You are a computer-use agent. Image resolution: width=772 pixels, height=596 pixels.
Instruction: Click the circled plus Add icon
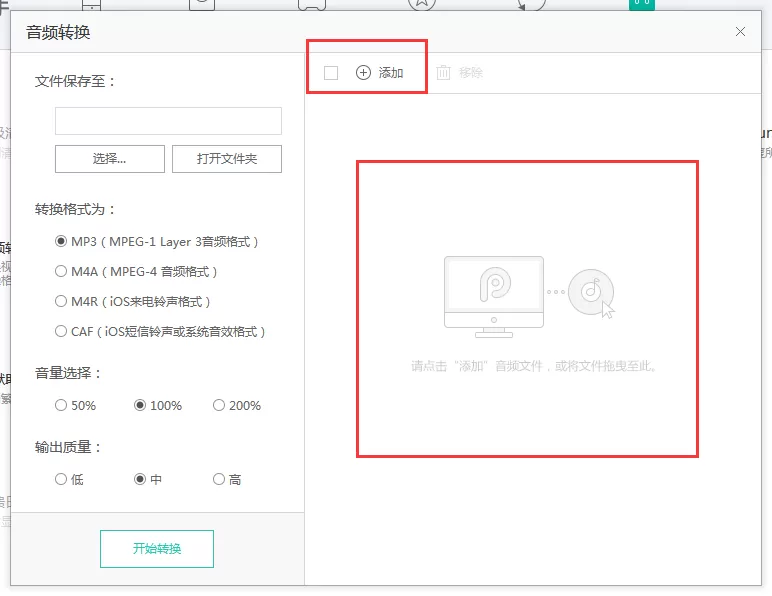coord(363,73)
